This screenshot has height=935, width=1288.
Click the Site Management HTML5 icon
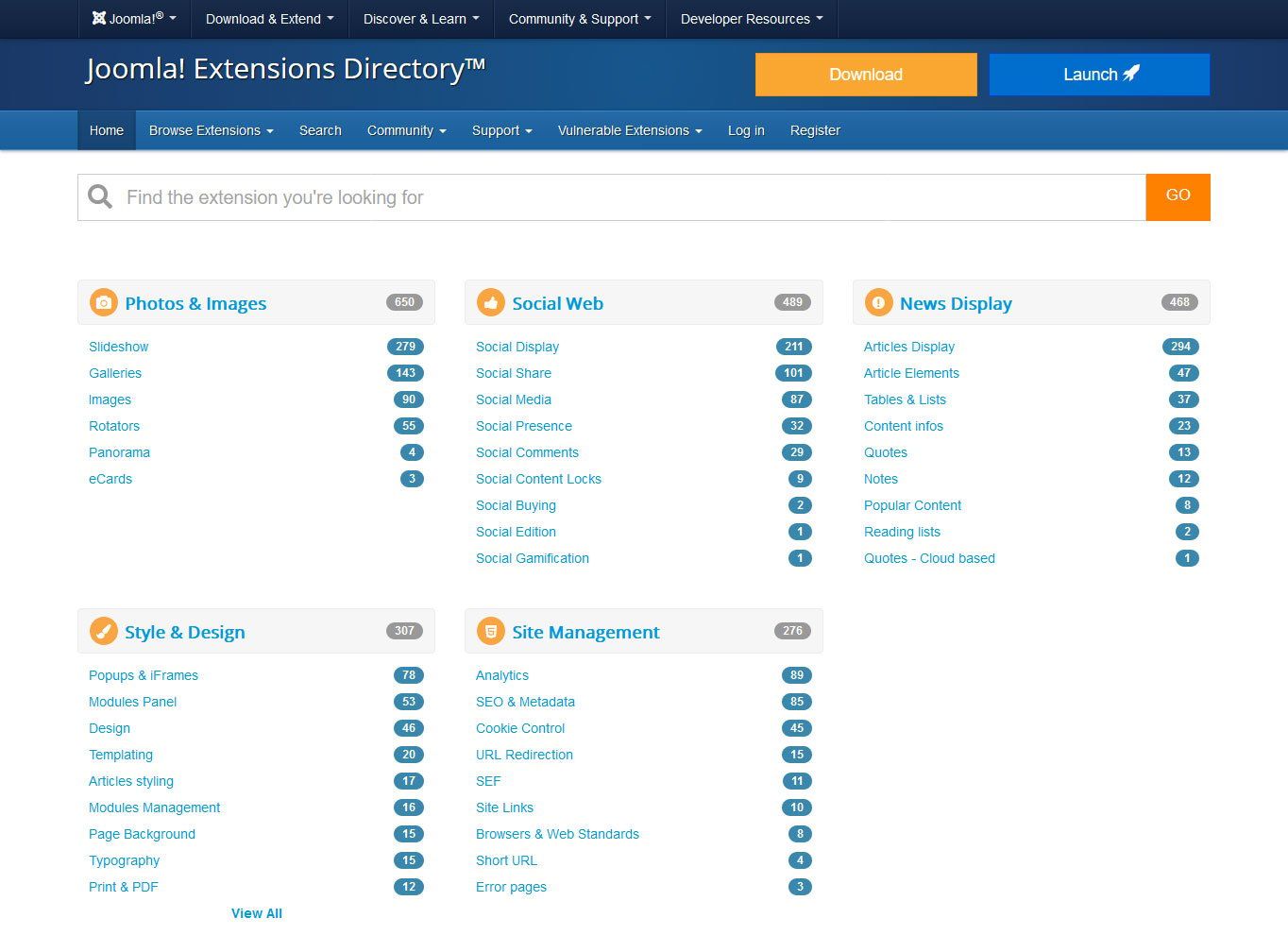(x=490, y=631)
